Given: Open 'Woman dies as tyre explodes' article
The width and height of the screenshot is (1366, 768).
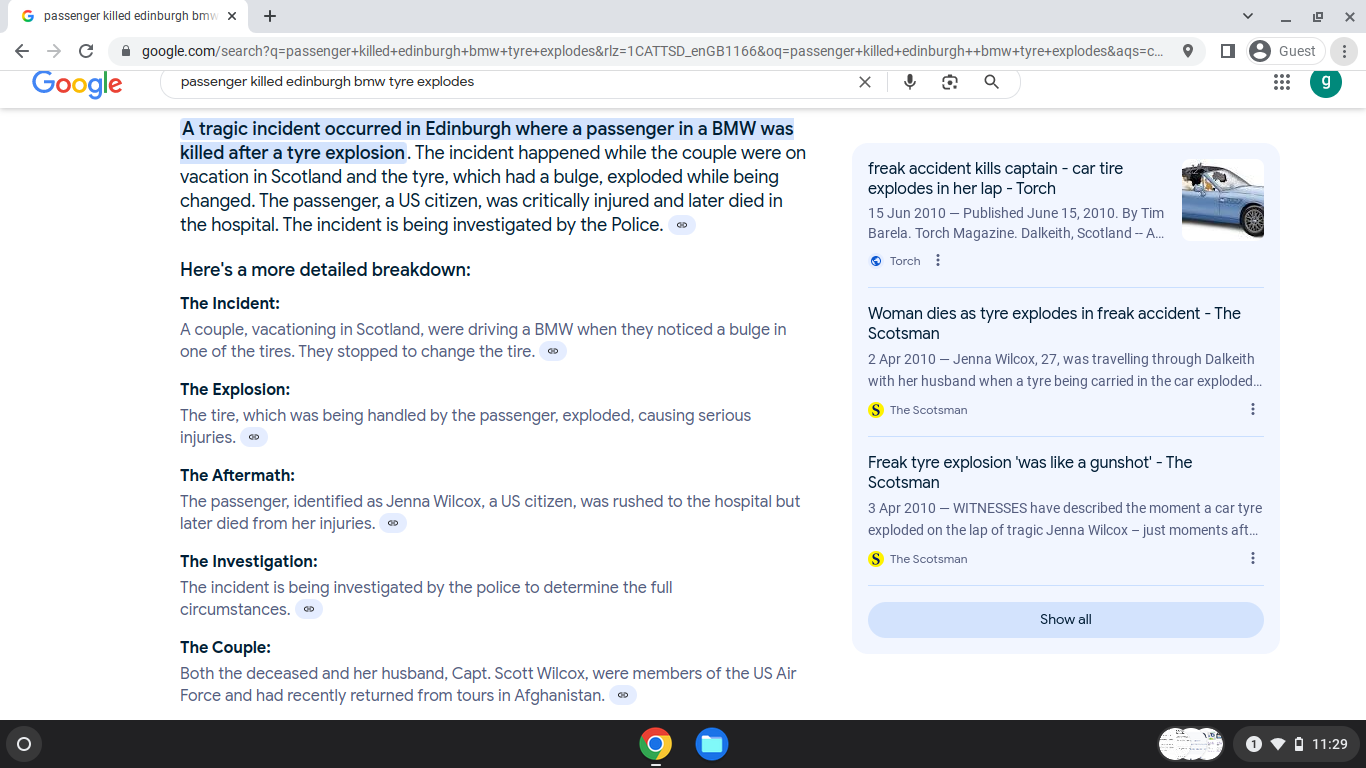Looking at the screenshot, I should (x=1054, y=323).
